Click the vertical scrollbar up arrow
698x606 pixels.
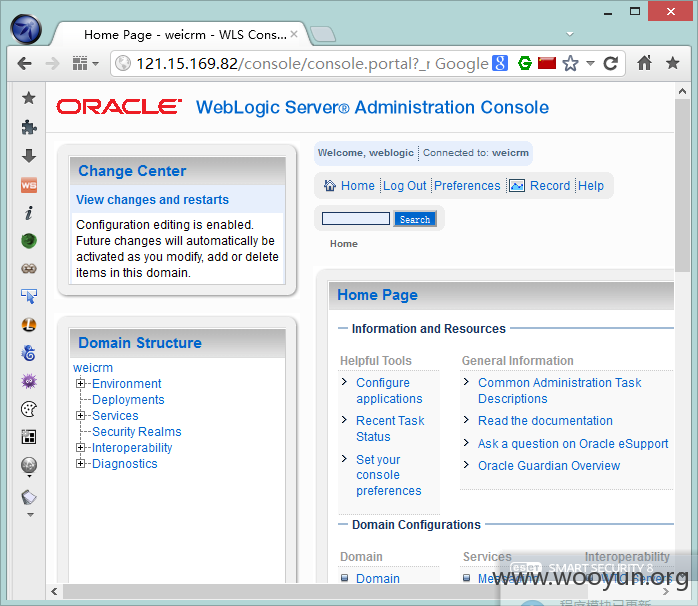[682, 91]
